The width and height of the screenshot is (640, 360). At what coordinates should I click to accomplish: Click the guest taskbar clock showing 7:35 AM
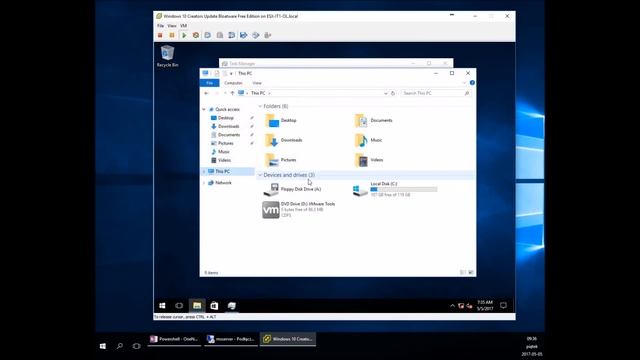tap(485, 306)
